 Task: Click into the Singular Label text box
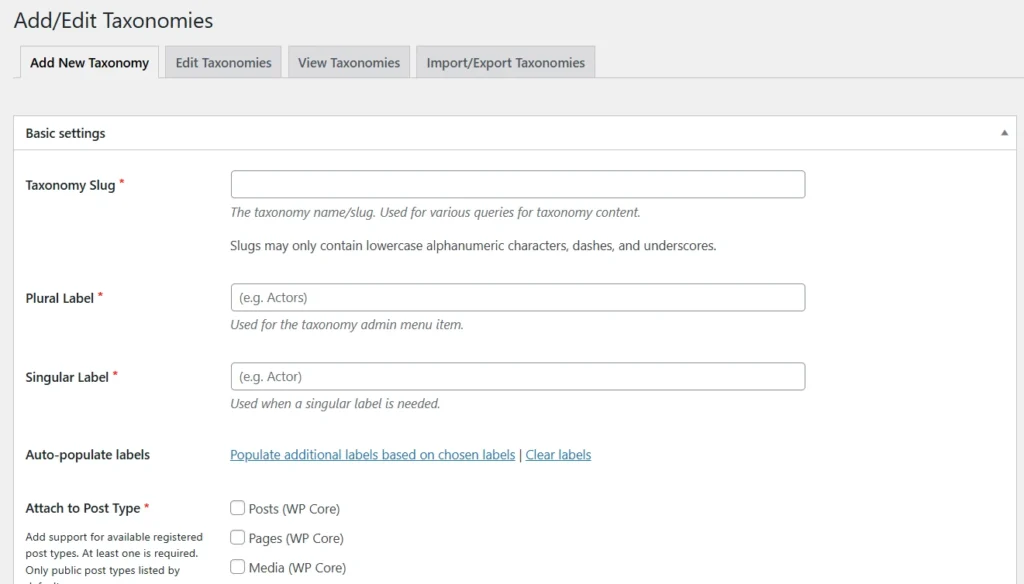[x=517, y=376]
